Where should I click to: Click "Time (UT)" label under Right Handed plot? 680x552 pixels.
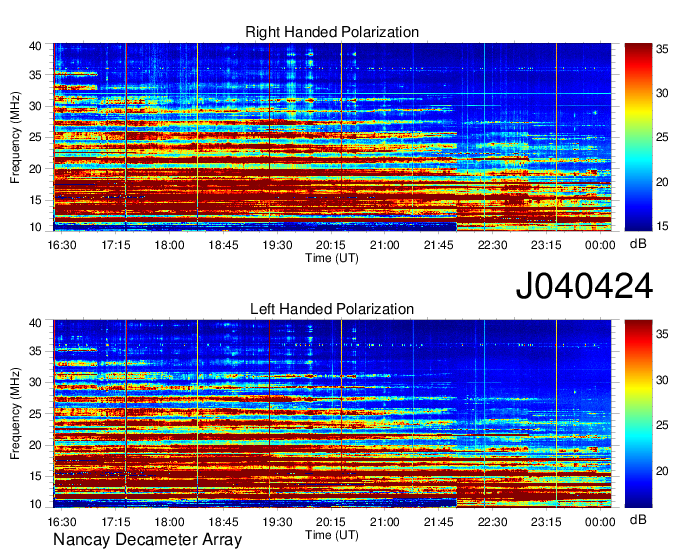(332, 258)
